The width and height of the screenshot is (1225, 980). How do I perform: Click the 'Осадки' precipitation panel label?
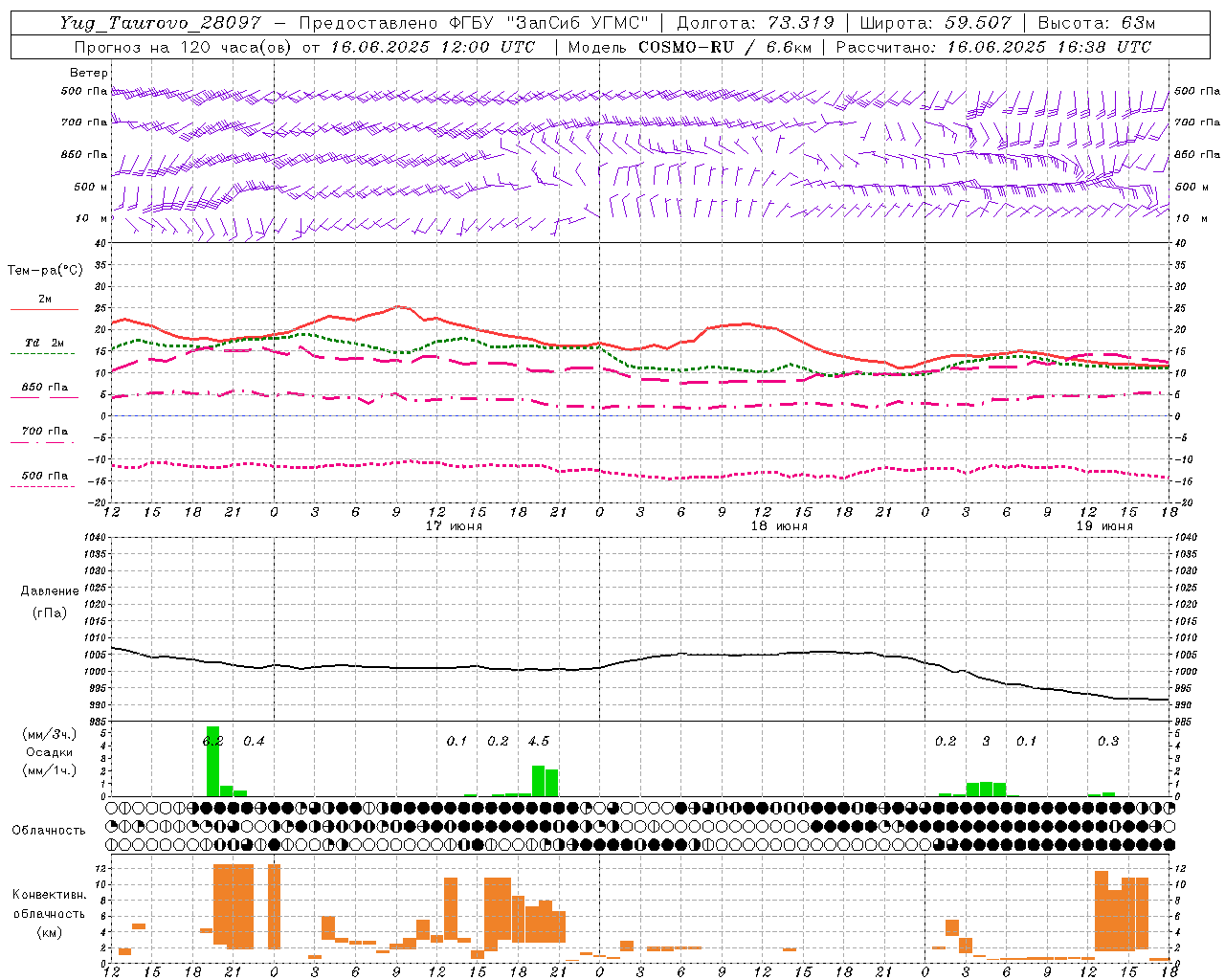point(49,752)
